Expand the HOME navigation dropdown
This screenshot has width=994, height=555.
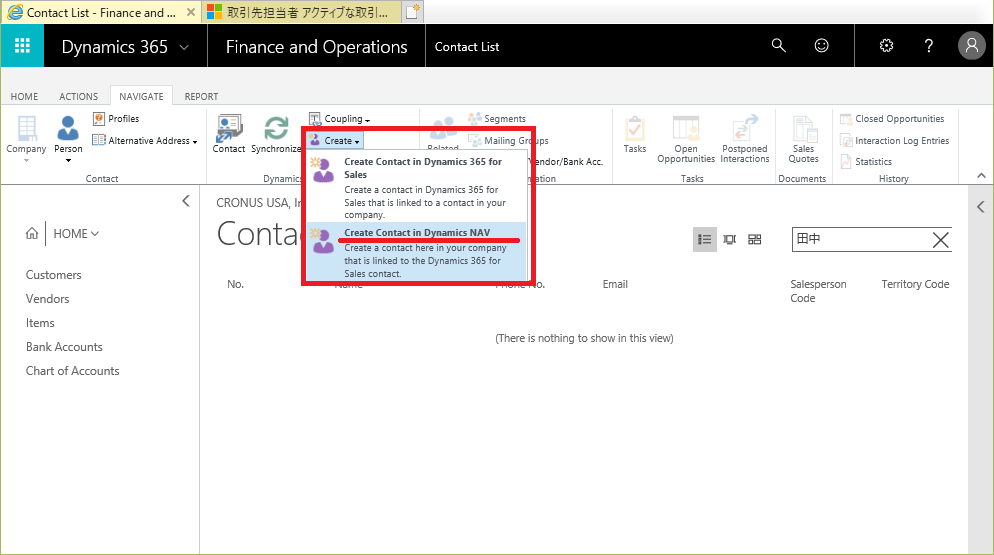[x=76, y=233]
